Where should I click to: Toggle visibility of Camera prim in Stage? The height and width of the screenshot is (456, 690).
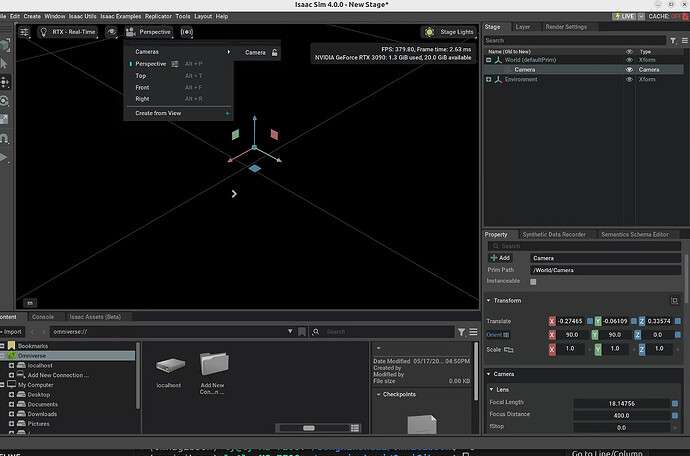pos(629,70)
